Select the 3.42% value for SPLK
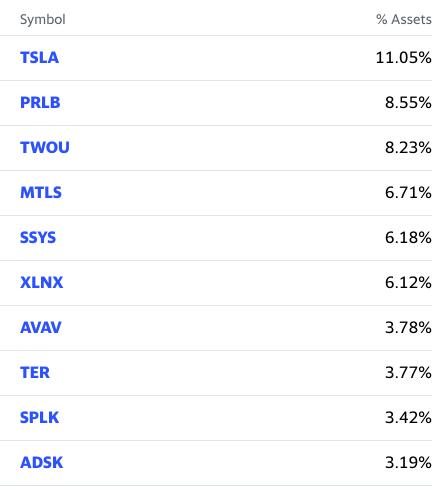447x486 pixels. (408, 418)
